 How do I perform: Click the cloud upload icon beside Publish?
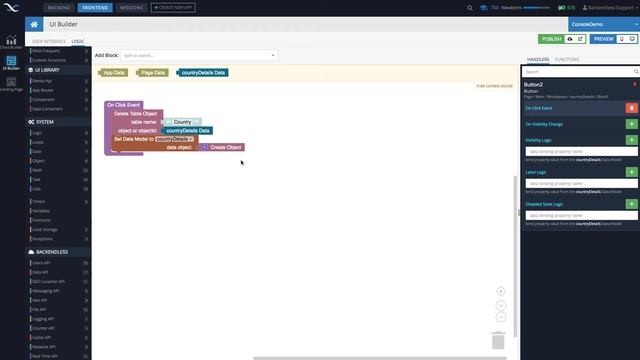click(x=570, y=39)
